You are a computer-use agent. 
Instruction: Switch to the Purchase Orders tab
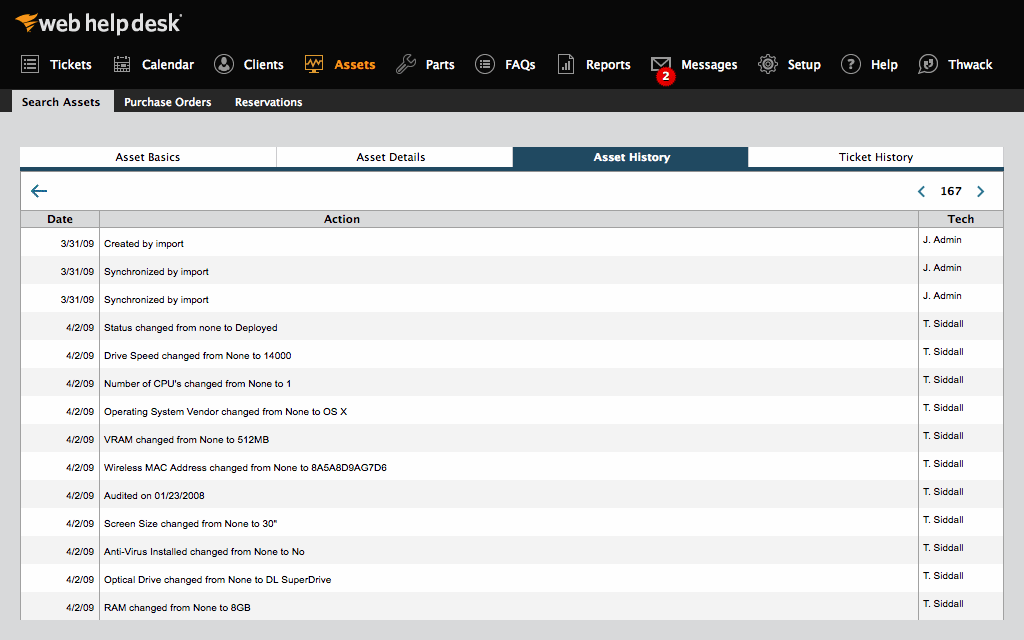pos(167,101)
